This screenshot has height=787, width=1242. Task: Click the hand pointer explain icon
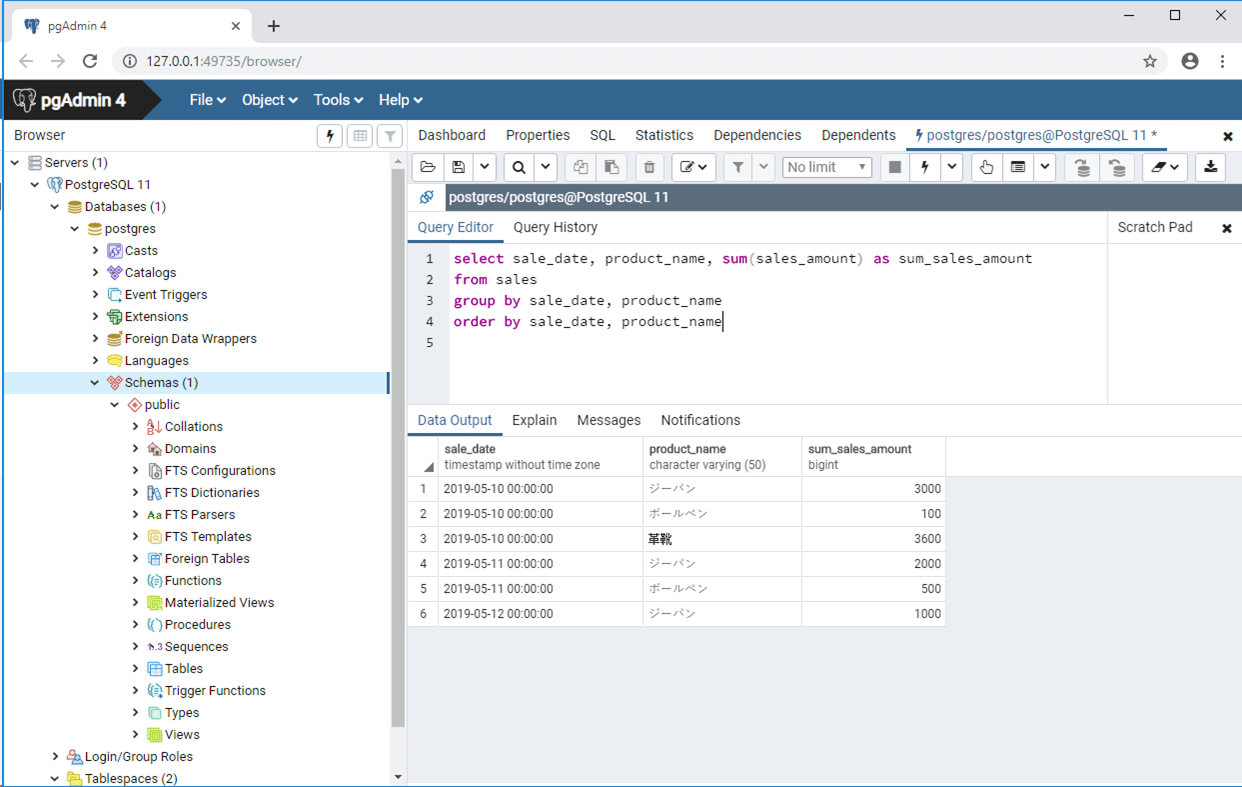986,167
